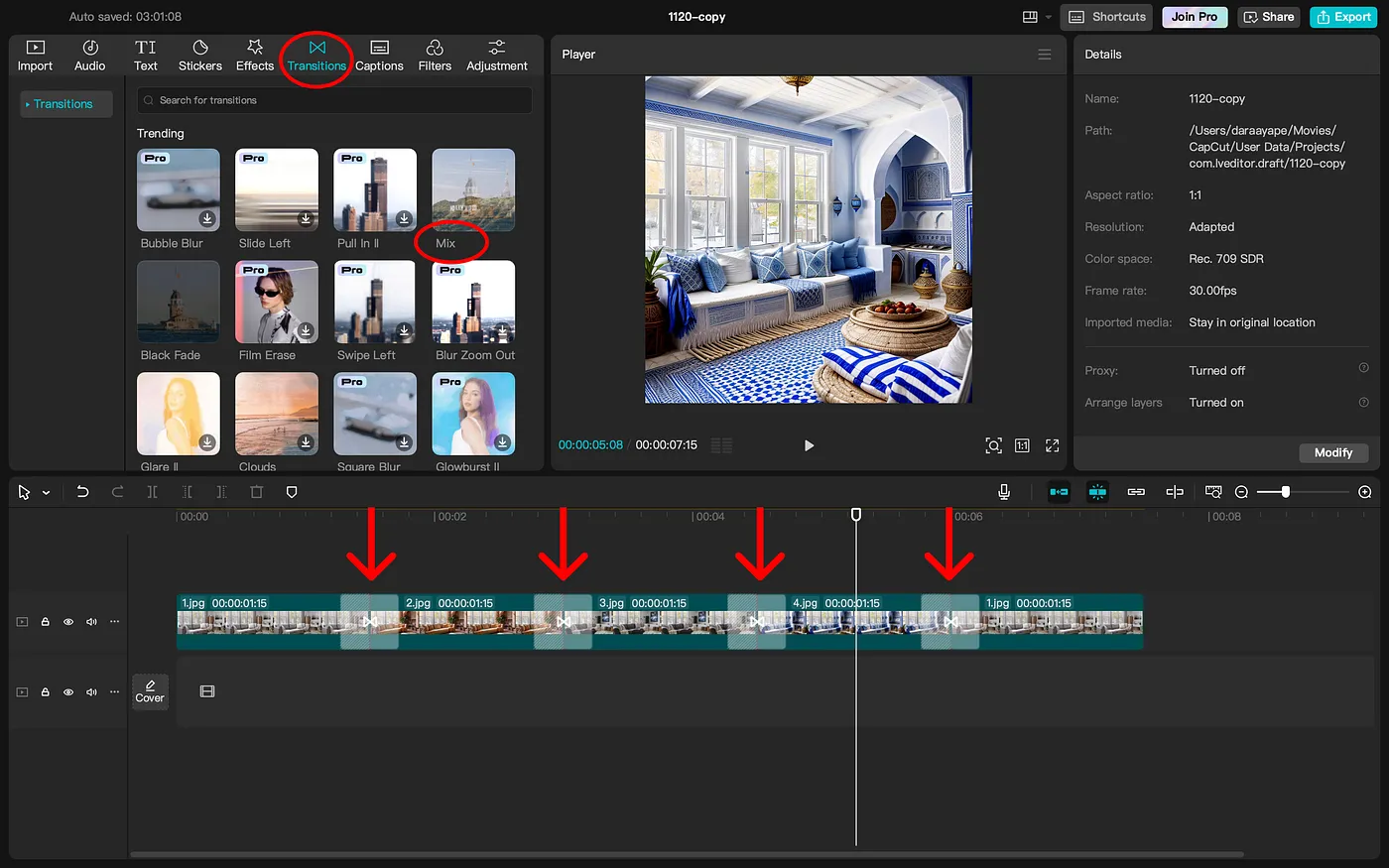Select the Black Fade transition
1389x868 pixels.
tap(179, 303)
